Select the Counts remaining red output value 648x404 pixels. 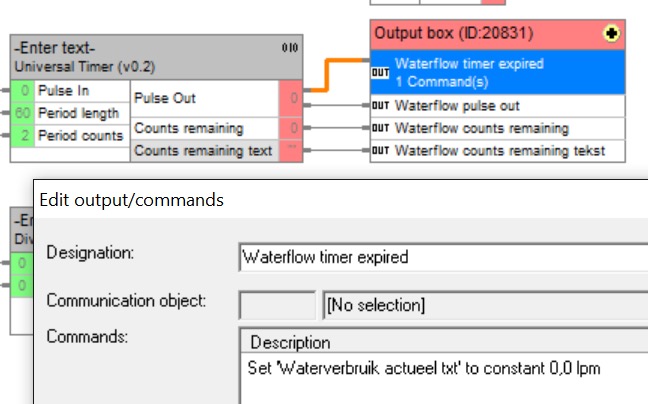pos(290,128)
